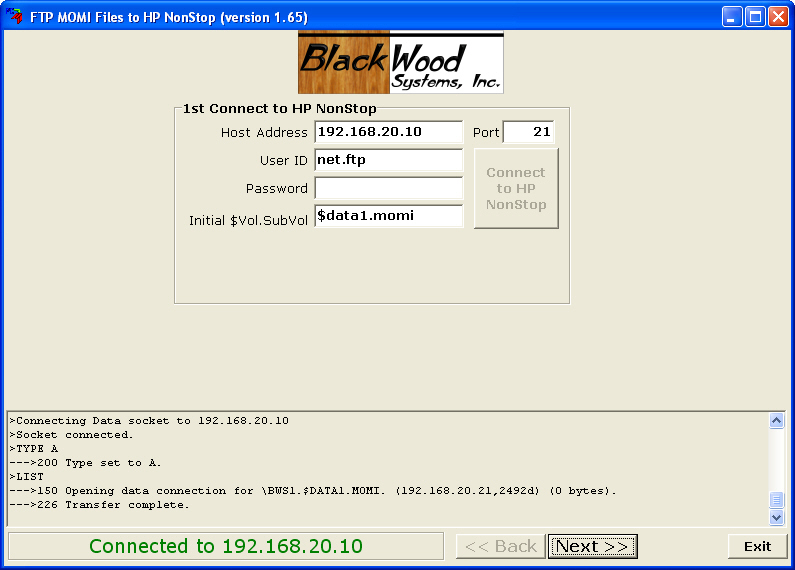Click the BlackWood Systems logo
This screenshot has height=570, width=795.
[401, 63]
